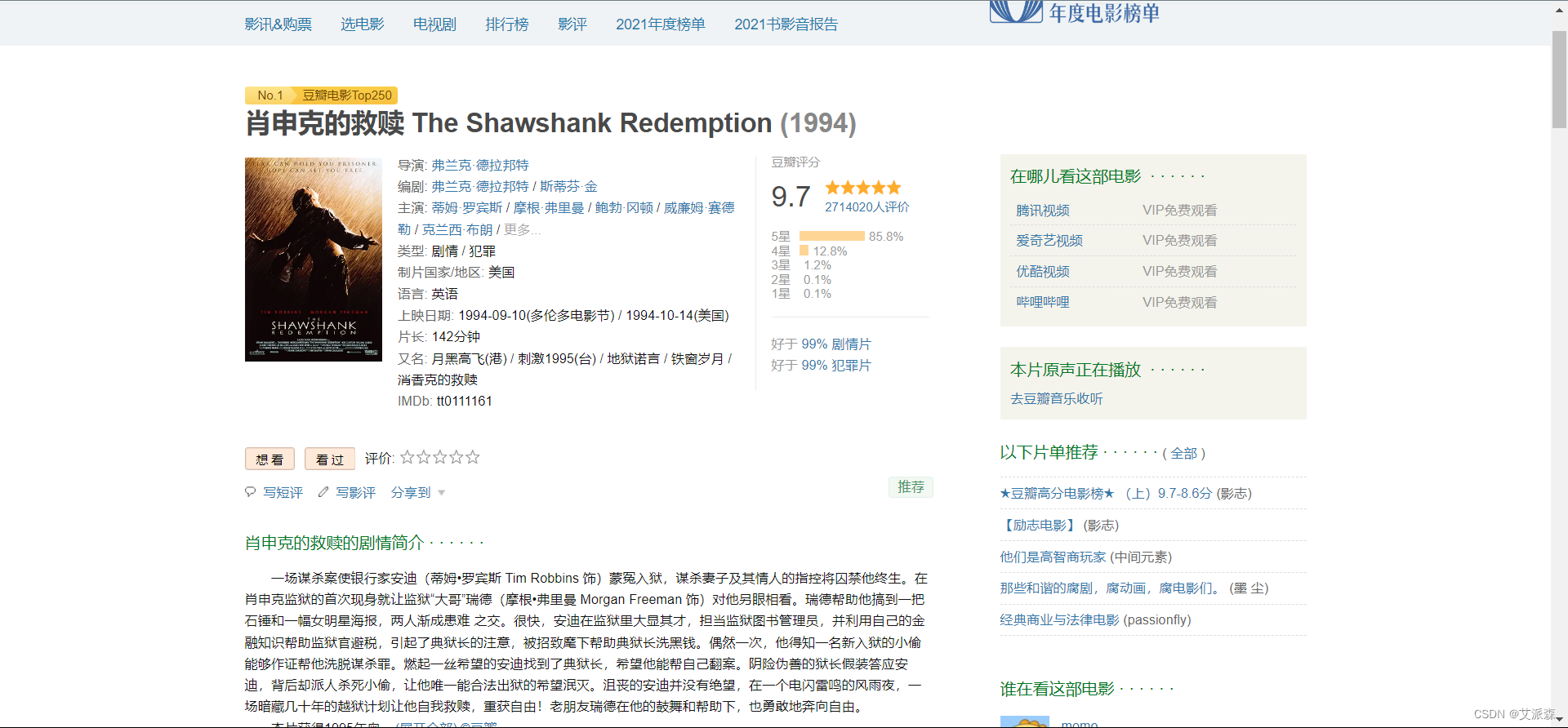
Task: Click the first rating star
Action: tap(407, 457)
